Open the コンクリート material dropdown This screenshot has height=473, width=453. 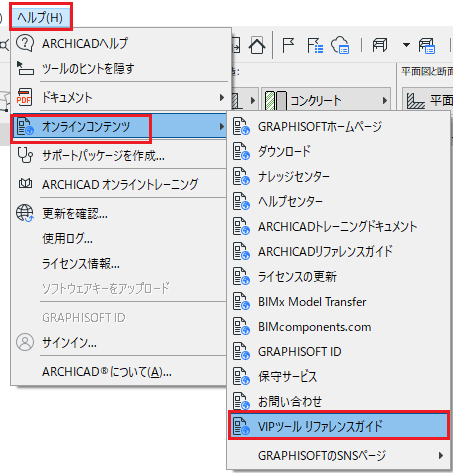point(326,100)
